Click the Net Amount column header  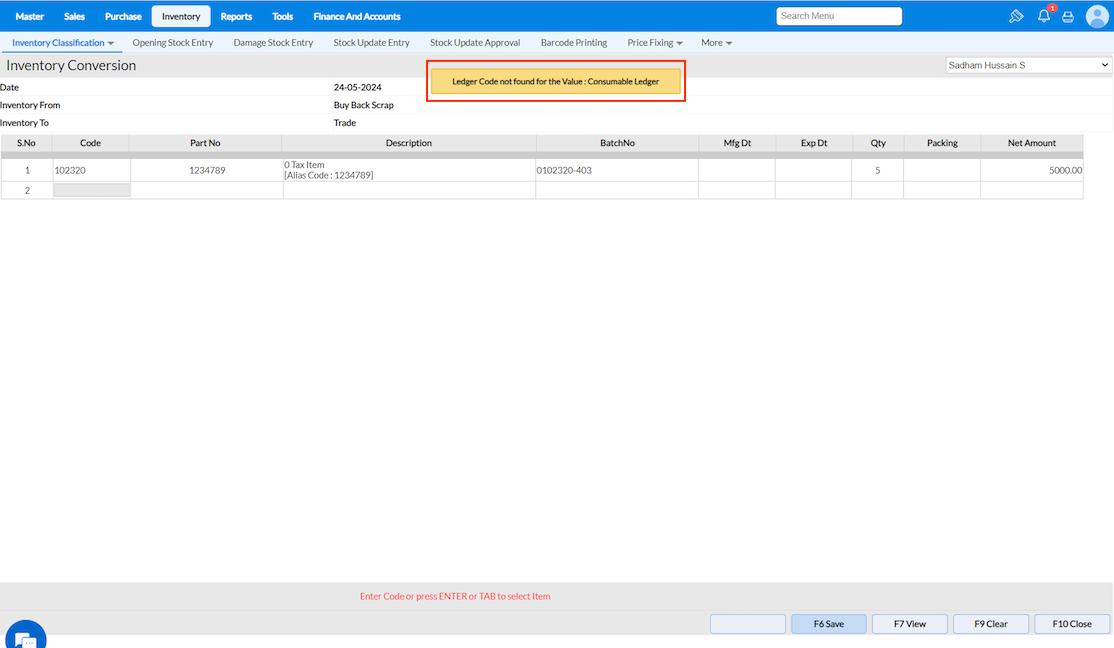coord(1032,143)
